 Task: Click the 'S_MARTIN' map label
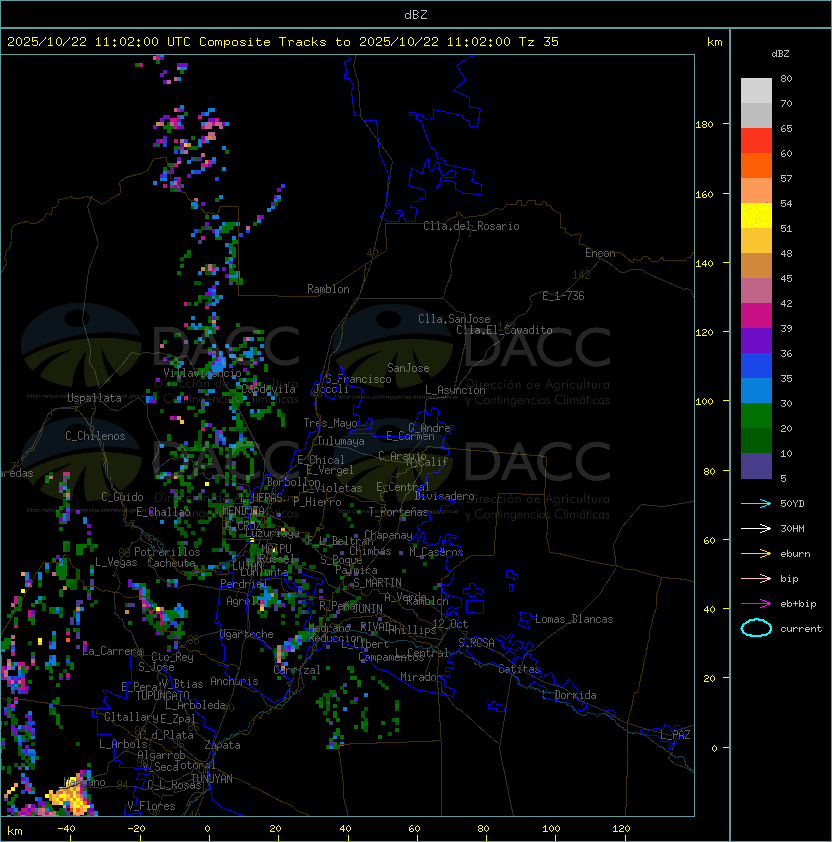coord(377,583)
